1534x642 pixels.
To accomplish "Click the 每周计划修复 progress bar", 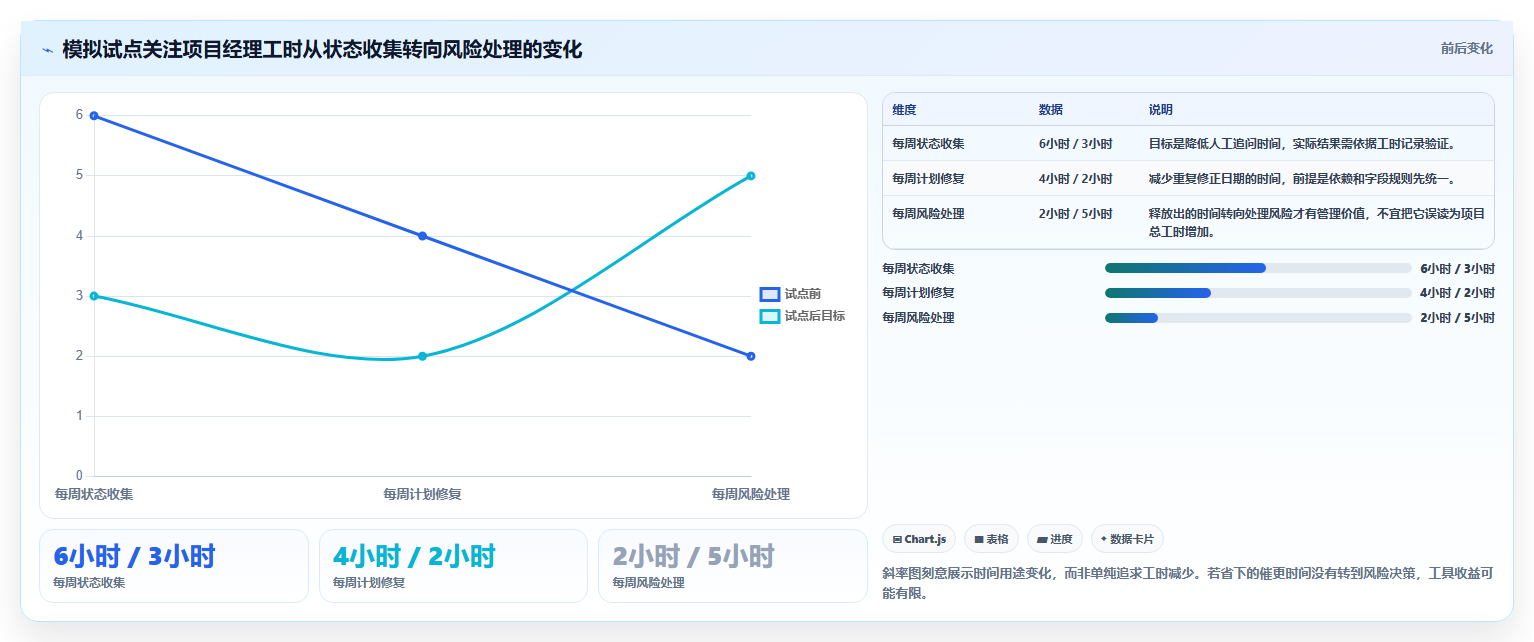I will coord(1258,293).
